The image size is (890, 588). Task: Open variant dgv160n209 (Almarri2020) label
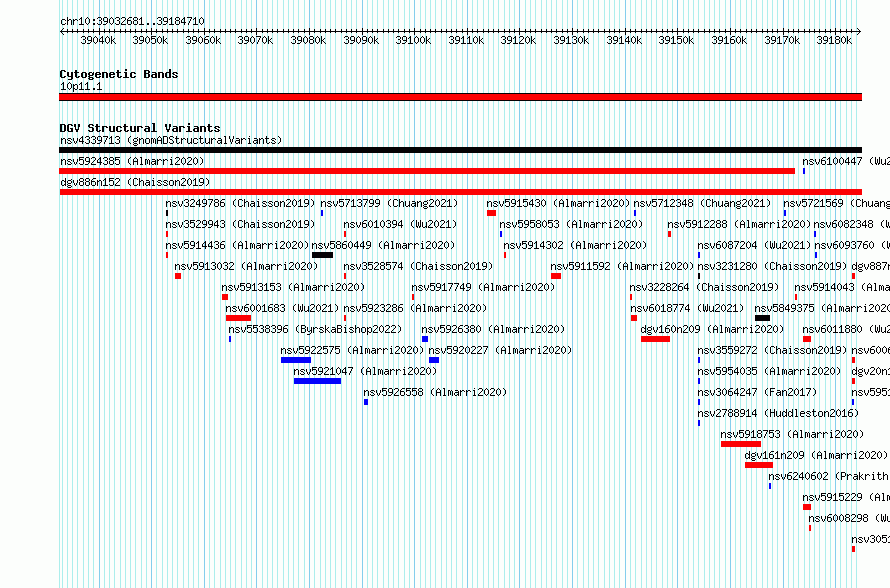(x=712, y=329)
